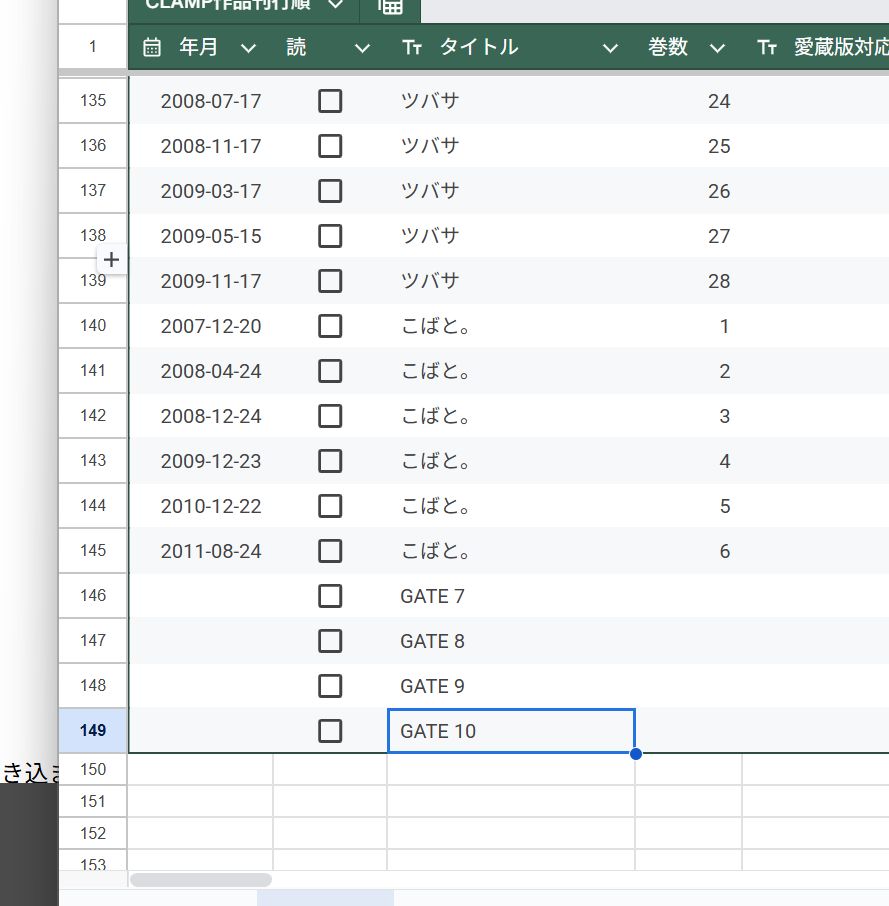
Task: Tick the checkbox in the 2008-04-24 row
Action: [330, 372]
